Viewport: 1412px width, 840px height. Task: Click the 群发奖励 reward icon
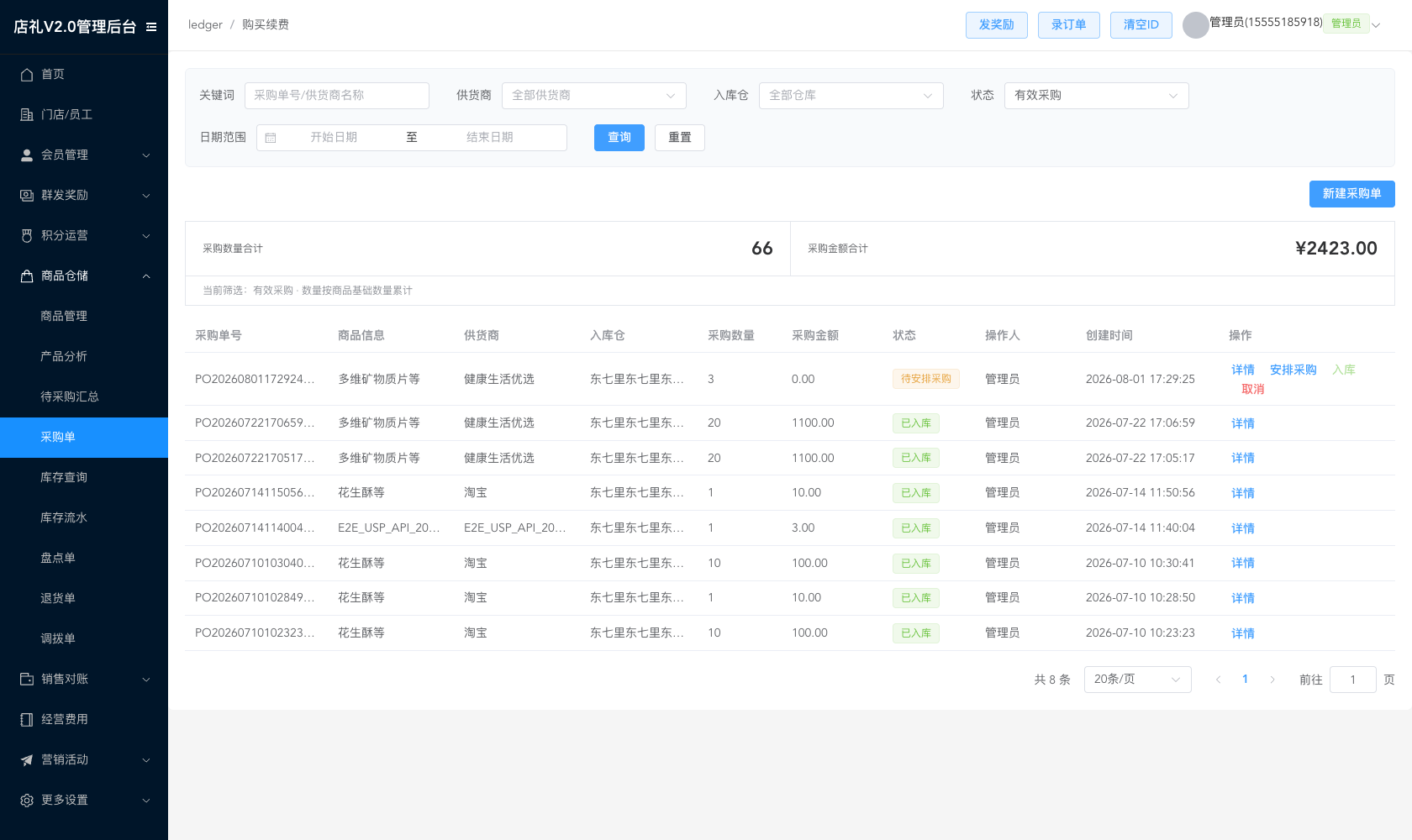click(27, 195)
